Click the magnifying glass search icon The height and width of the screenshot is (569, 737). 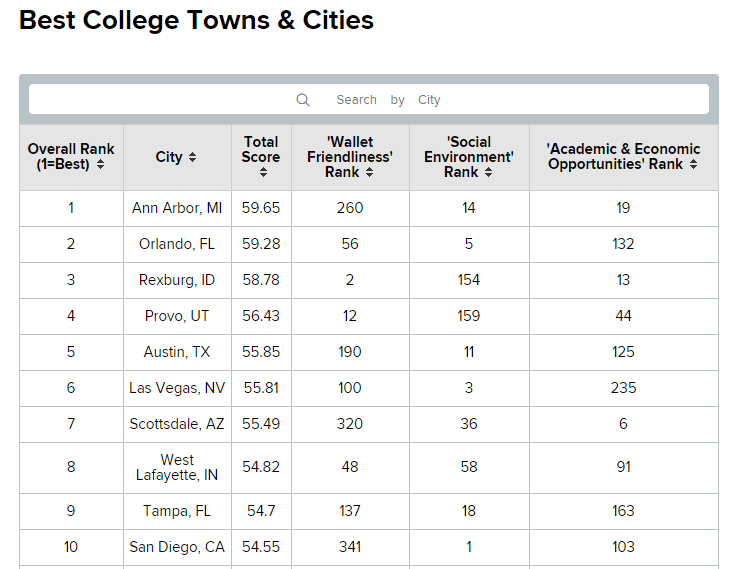pyautogui.click(x=303, y=100)
